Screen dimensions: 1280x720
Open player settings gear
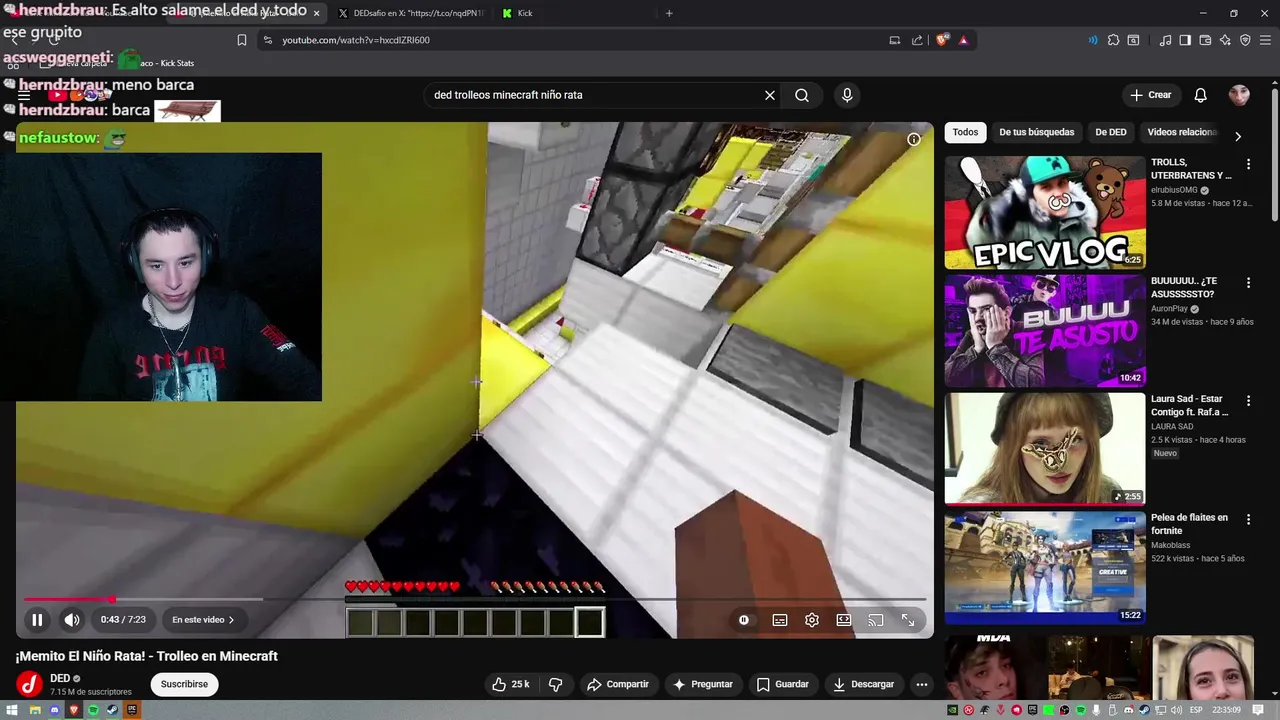pyautogui.click(x=812, y=620)
